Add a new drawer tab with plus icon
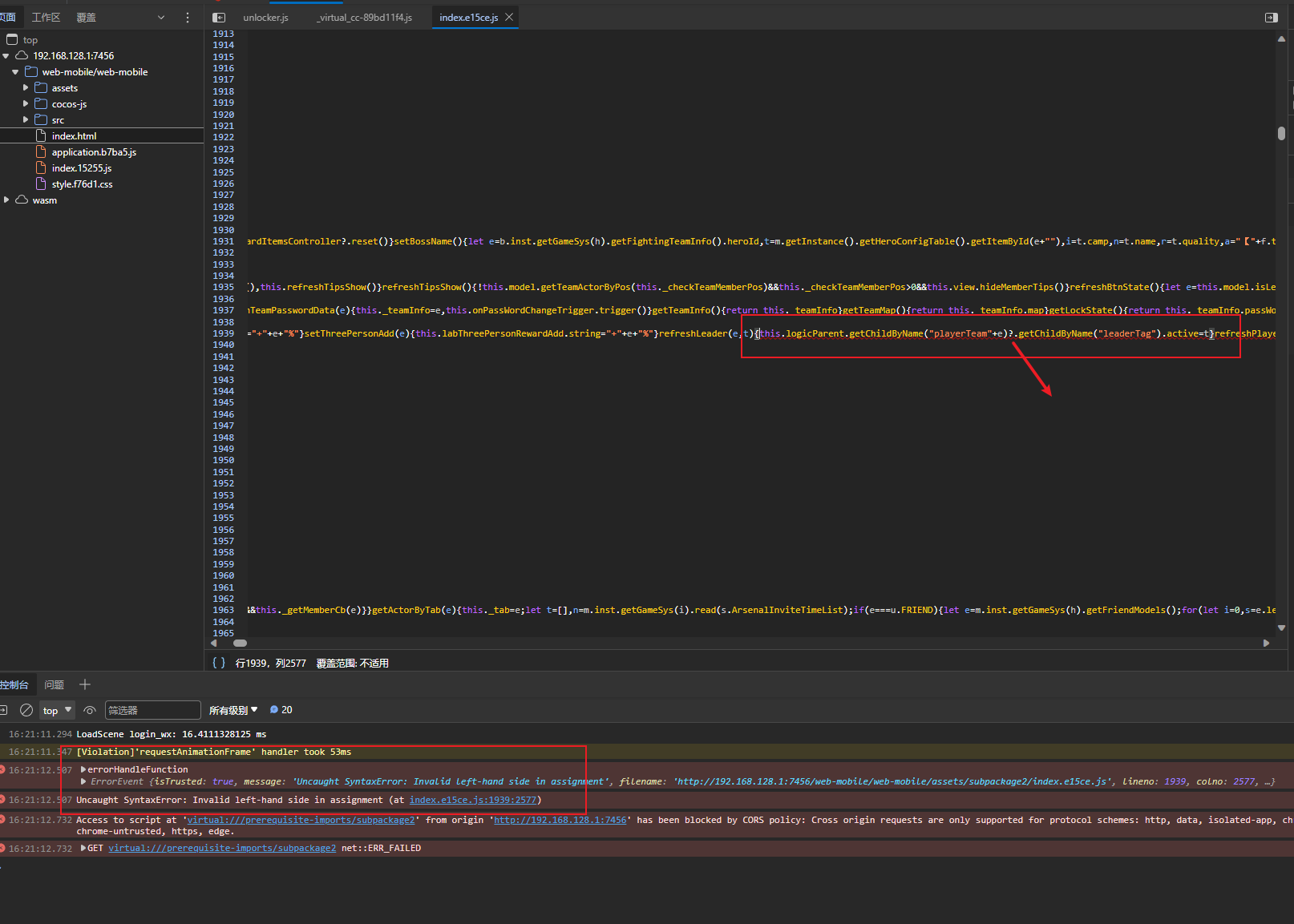1294x924 pixels. [x=85, y=684]
